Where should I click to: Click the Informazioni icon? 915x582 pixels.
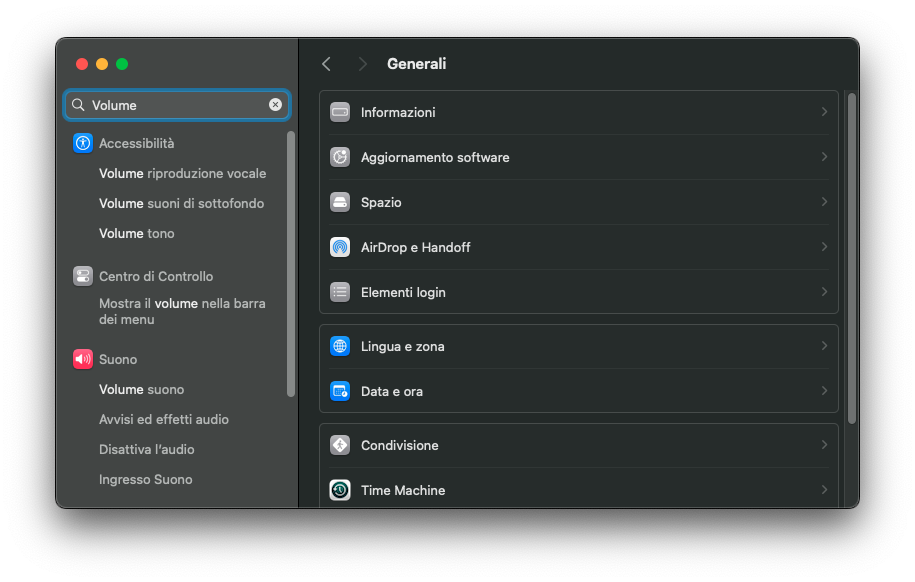pos(340,112)
